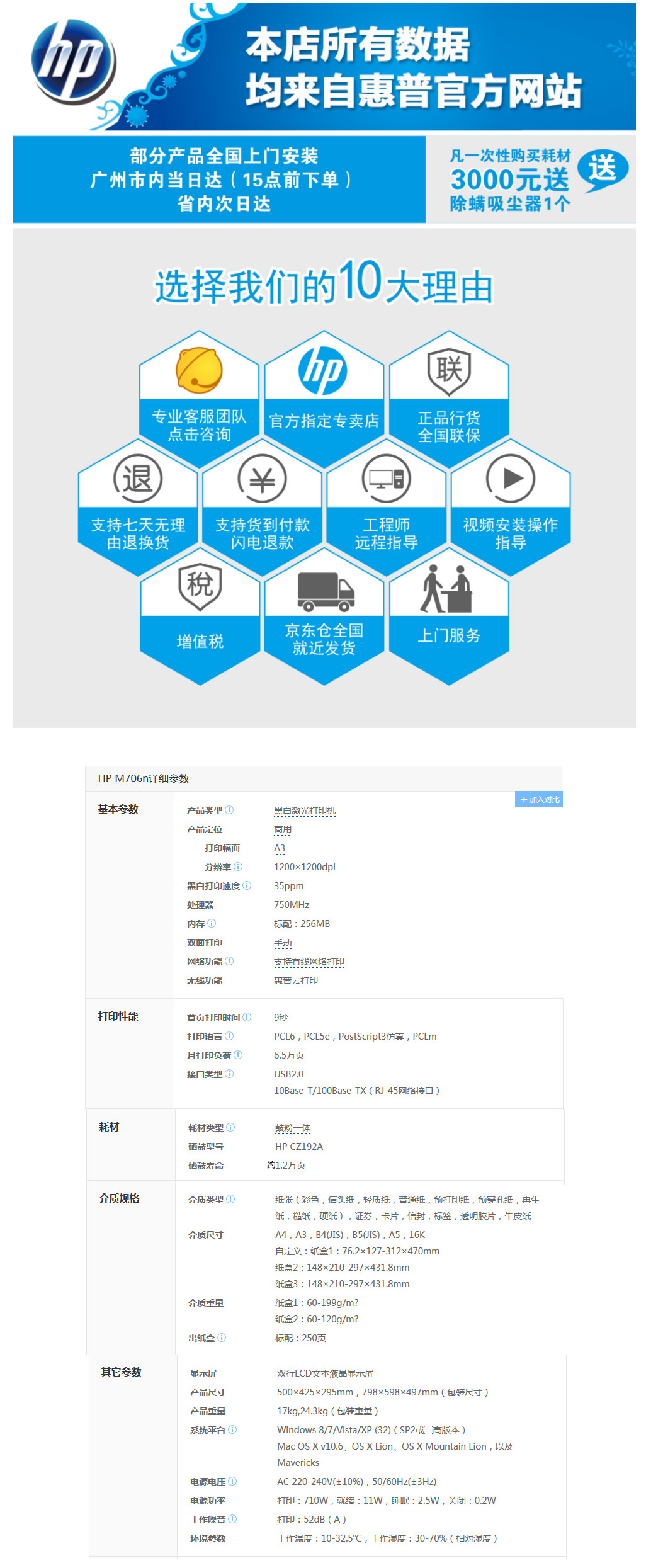Click info icon next to 出纸盒

point(222,1338)
